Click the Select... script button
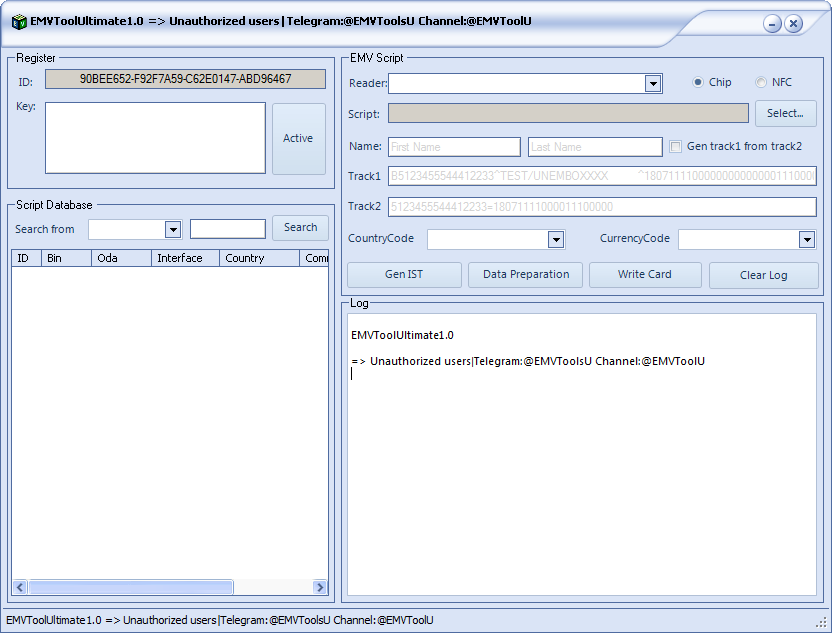 (785, 113)
